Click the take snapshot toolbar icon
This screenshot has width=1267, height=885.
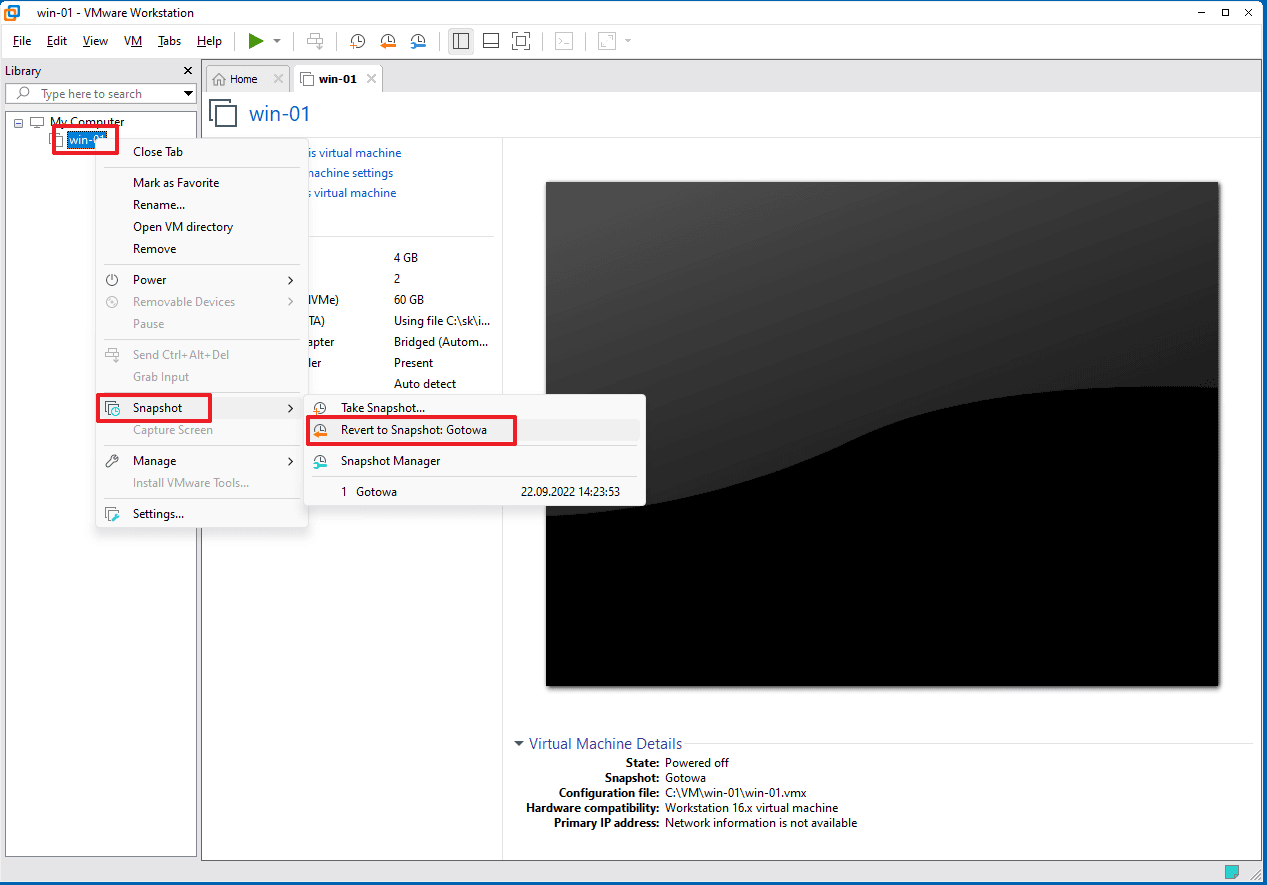pos(358,41)
